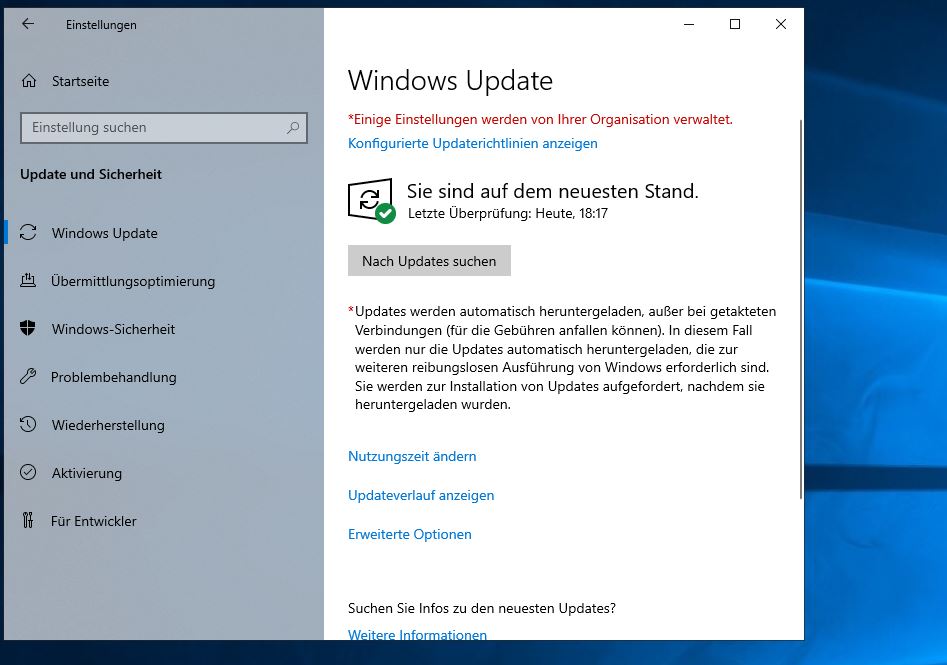Viewport: 947px width, 665px height.
Task: Click the Wiederherstellung history icon
Action: [28, 425]
